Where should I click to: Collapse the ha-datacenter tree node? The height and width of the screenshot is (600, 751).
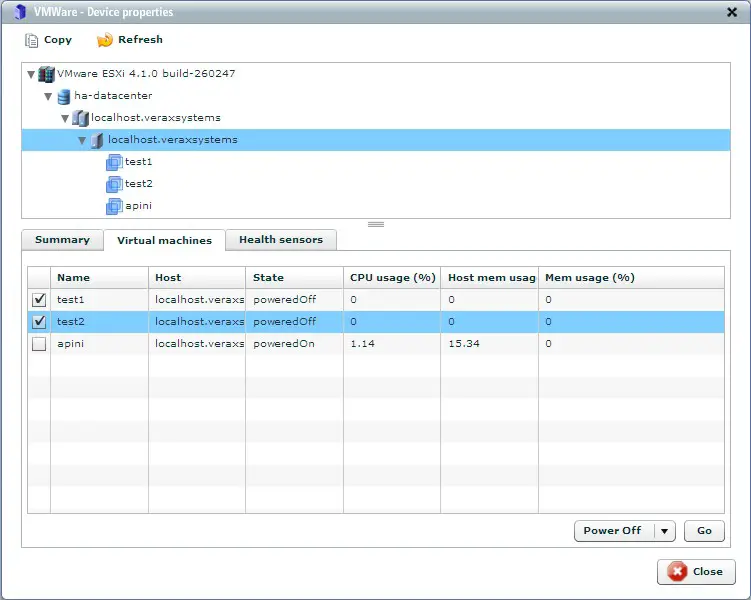48,97
